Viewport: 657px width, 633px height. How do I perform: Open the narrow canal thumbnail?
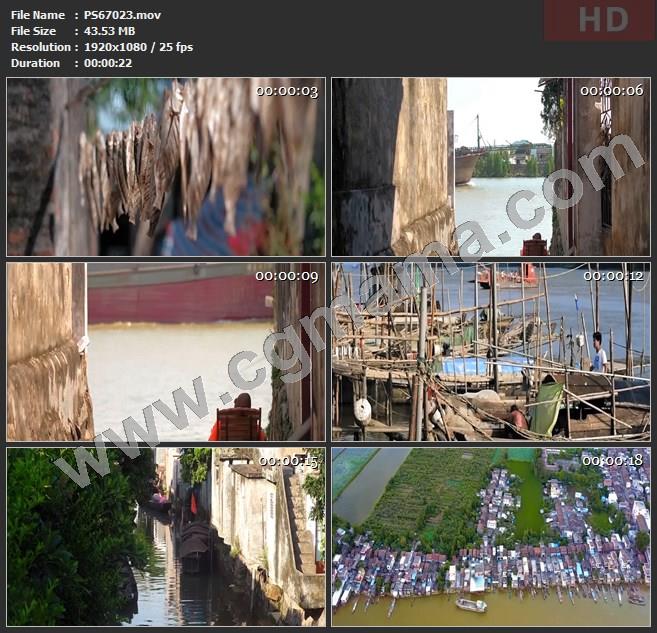[165, 537]
